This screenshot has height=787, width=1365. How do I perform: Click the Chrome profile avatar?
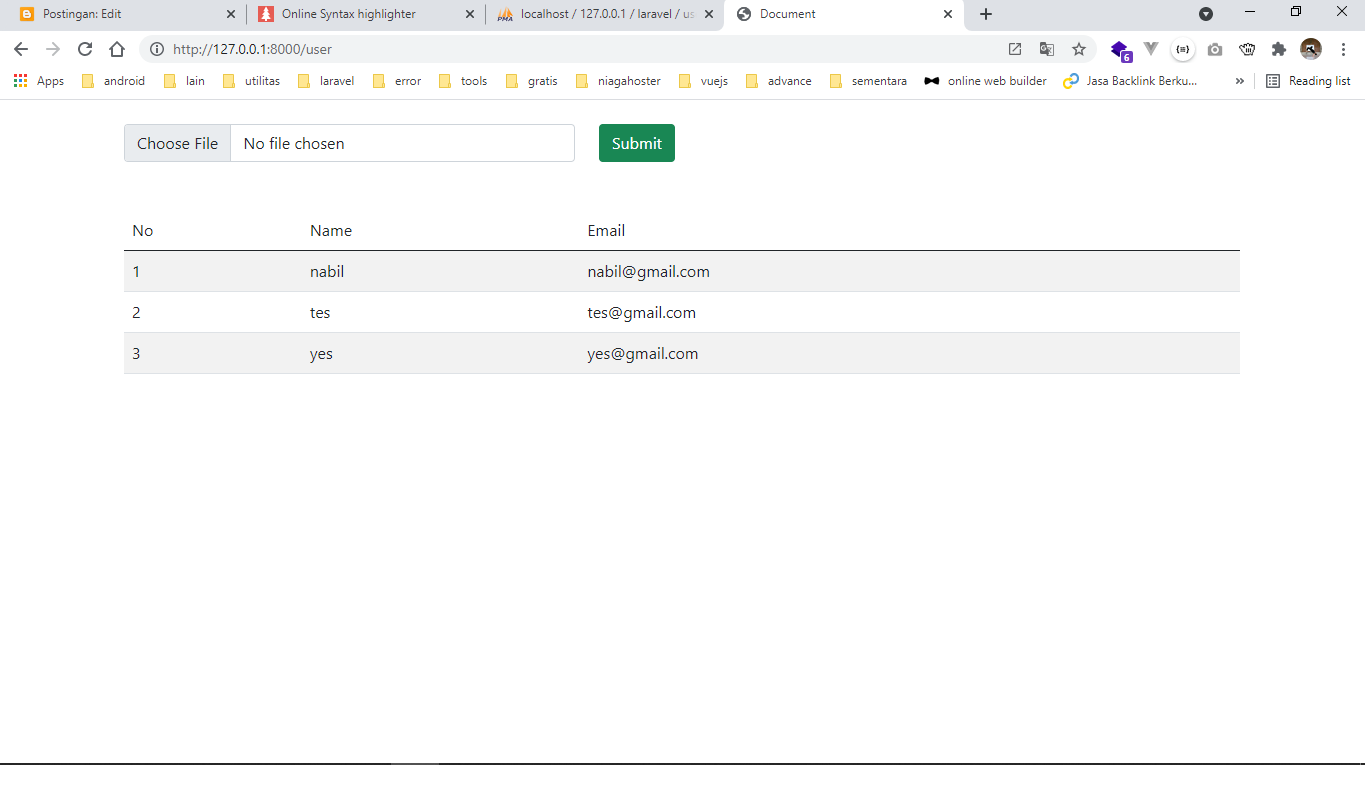[x=1310, y=49]
